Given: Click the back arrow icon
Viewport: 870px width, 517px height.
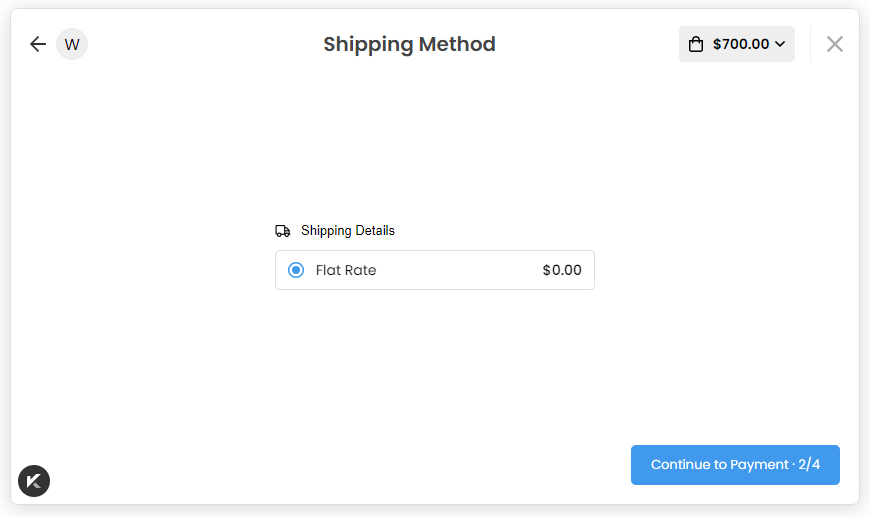Looking at the screenshot, I should pos(38,44).
